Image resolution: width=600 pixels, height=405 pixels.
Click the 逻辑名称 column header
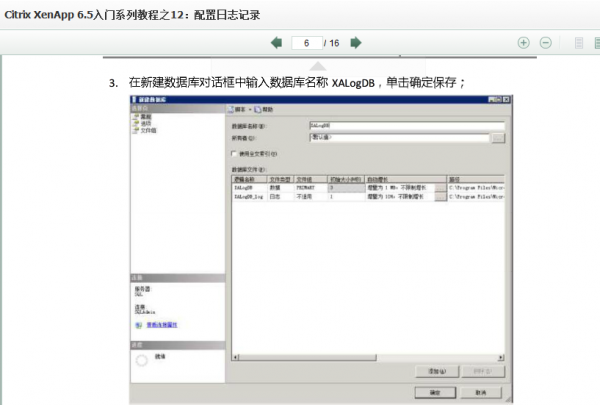pos(249,179)
